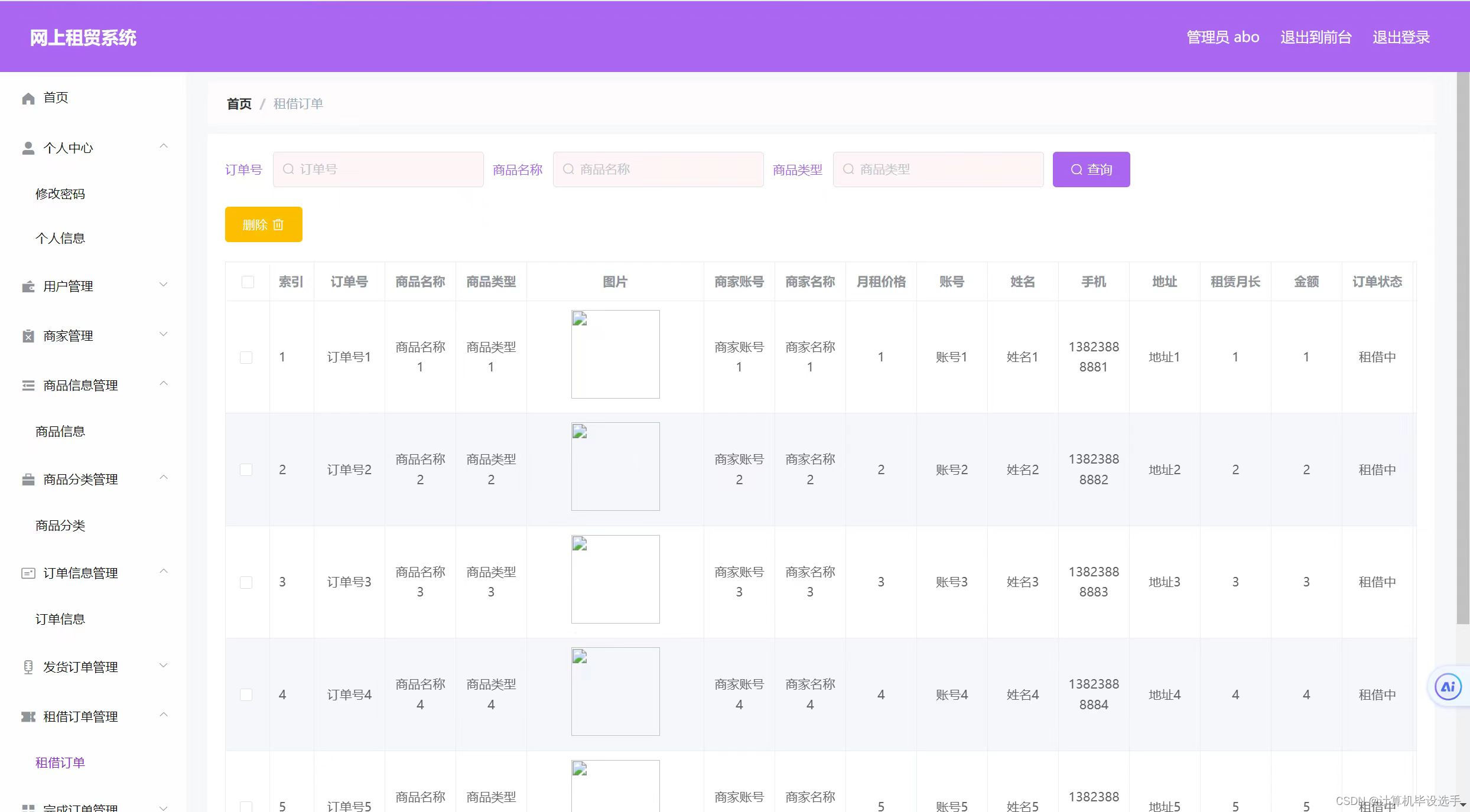The width and height of the screenshot is (1470, 812).
Task: Click the 商品分类管理 briefcase icon
Action: pos(28,480)
